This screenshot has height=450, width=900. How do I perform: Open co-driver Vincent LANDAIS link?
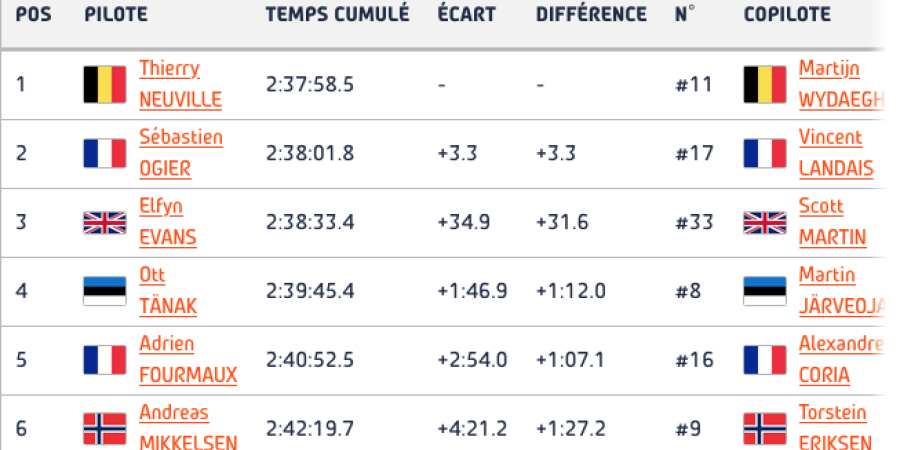pos(836,153)
